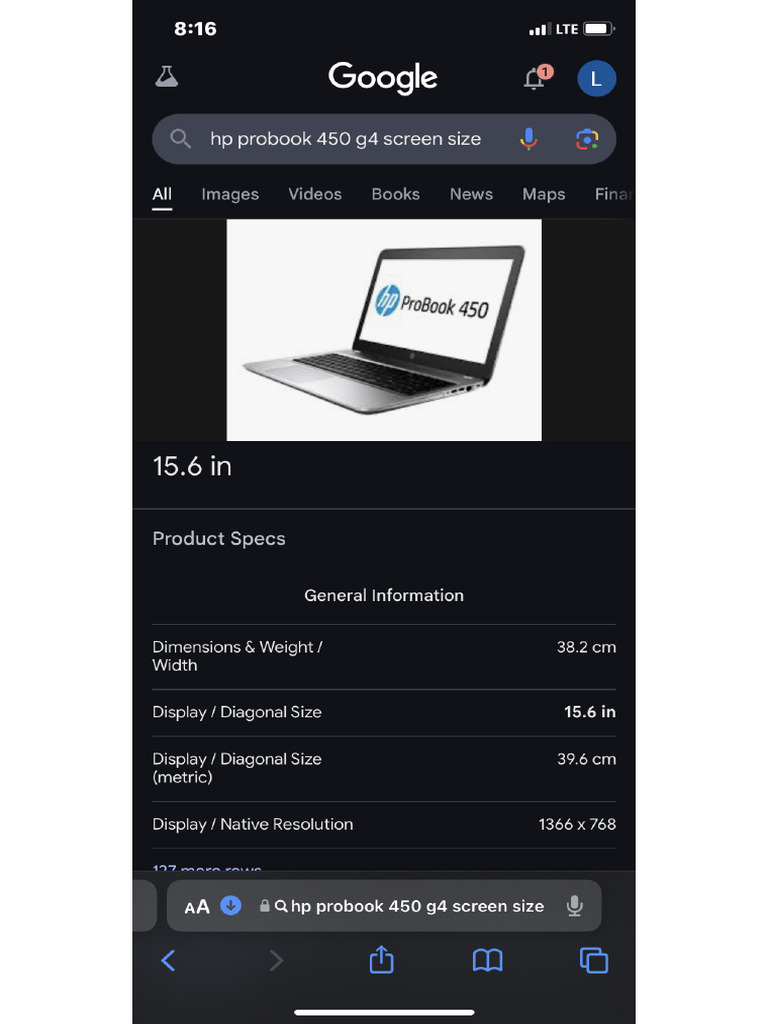
Task: Switch to the News tab
Action: tap(471, 194)
